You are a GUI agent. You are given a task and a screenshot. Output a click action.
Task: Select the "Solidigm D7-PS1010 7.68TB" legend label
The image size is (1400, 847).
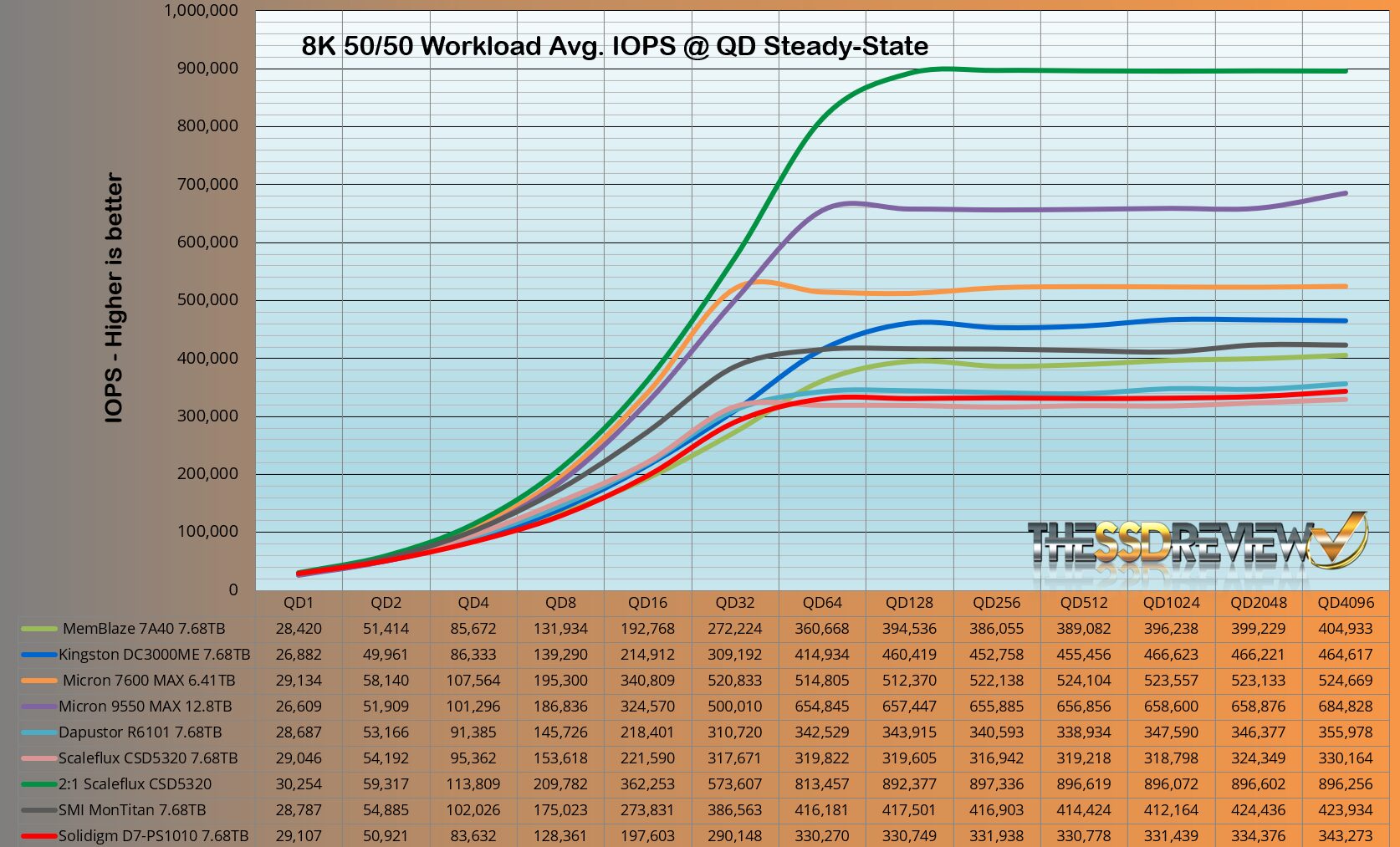coord(154,836)
